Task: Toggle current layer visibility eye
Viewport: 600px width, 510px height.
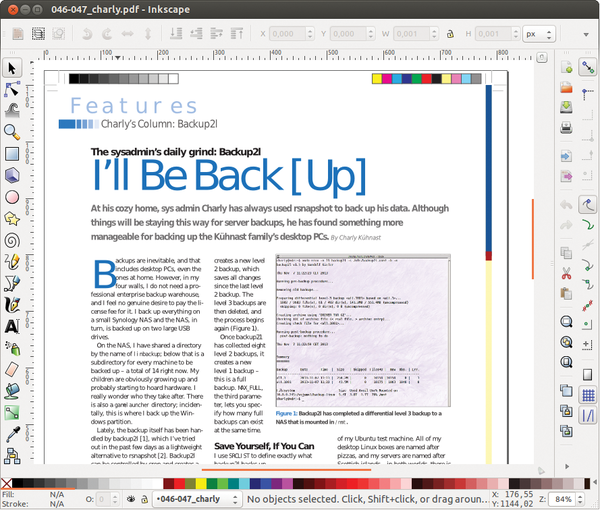Action: 131,499
